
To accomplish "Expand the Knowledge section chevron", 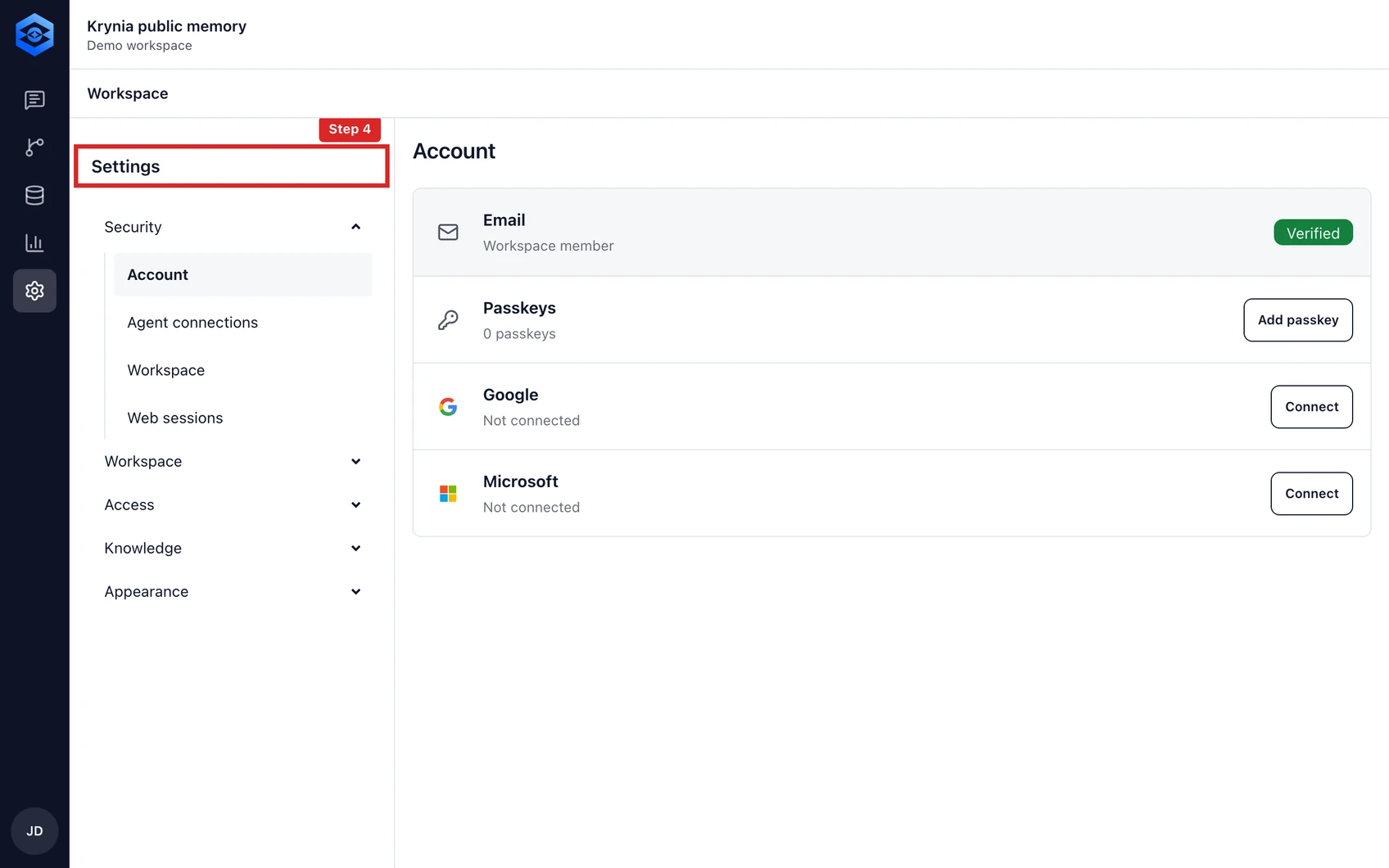I will pos(355,549).
